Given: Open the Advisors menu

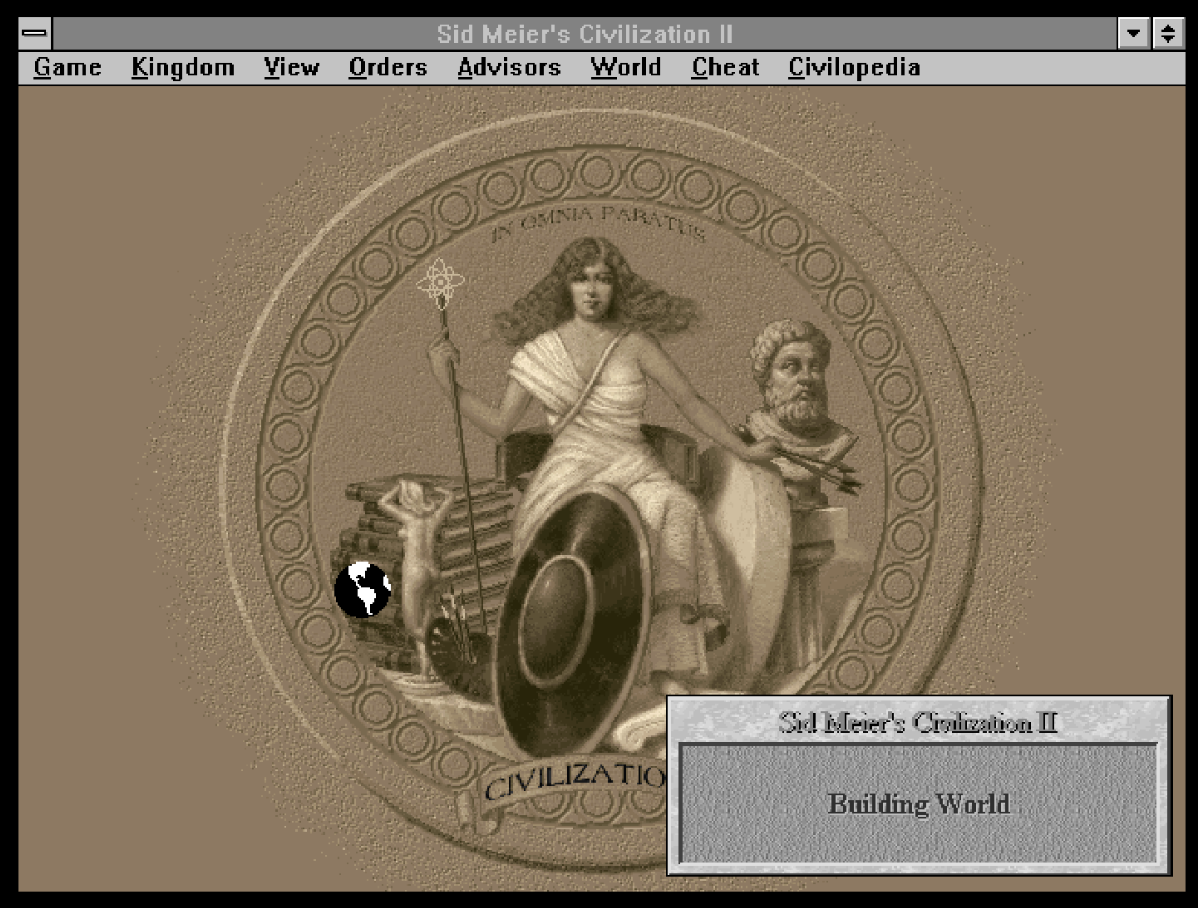Looking at the screenshot, I should click(x=509, y=68).
